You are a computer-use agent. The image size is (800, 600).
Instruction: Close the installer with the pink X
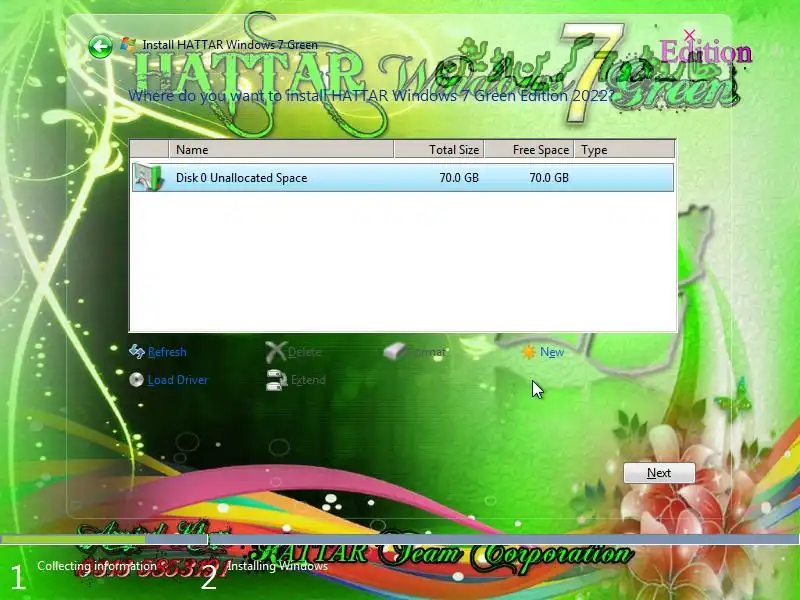click(689, 35)
